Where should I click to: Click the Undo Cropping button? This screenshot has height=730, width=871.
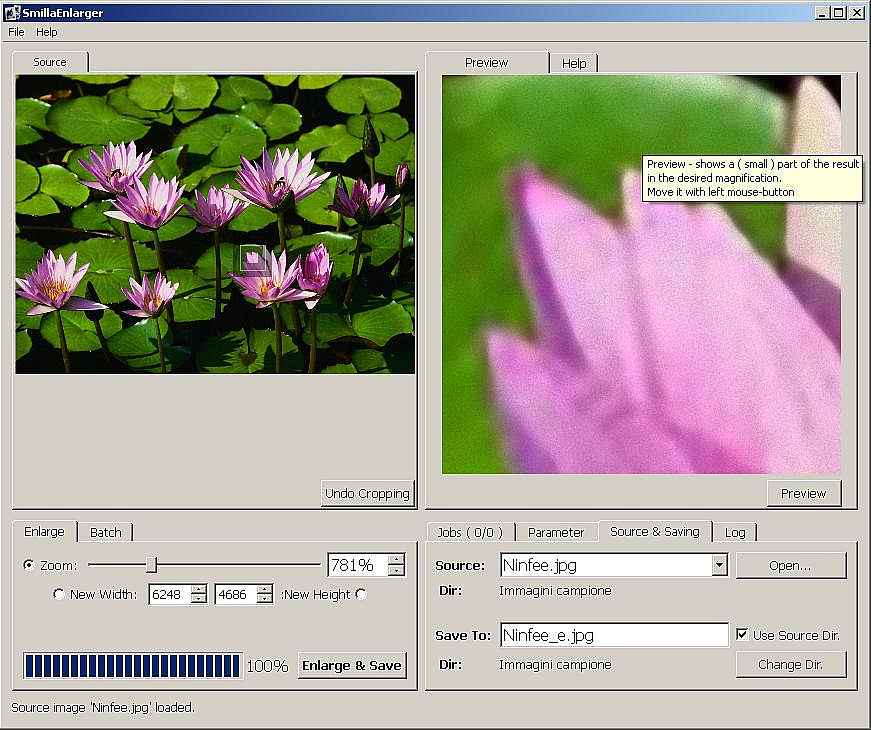pos(367,493)
